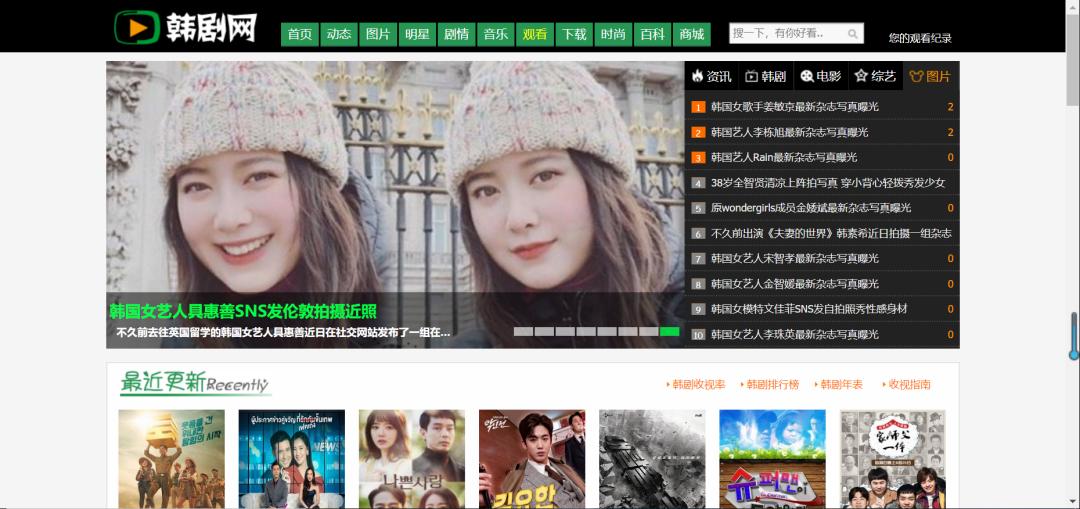Click the 韩剧网 play logo icon
This screenshot has width=1080, height=509.
pyautogui.click(x=137, y=28)
